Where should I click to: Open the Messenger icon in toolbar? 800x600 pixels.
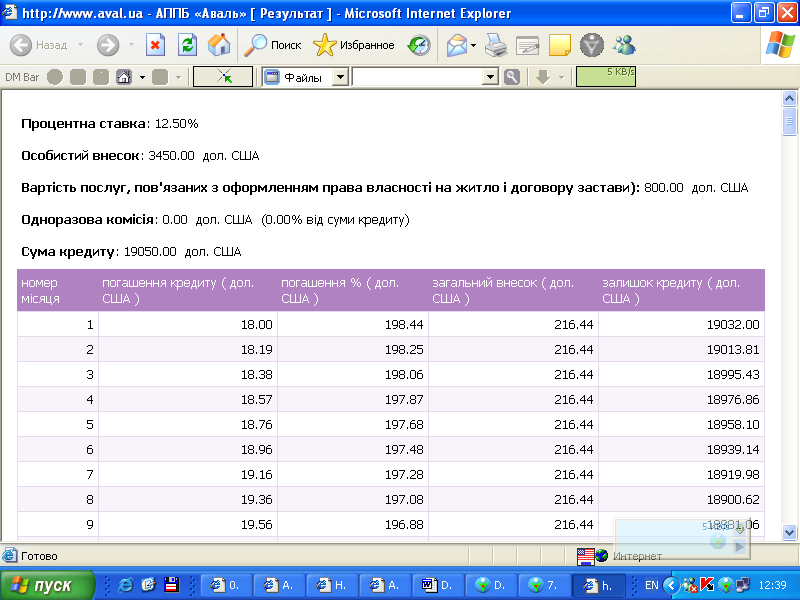tap(625, 45)
